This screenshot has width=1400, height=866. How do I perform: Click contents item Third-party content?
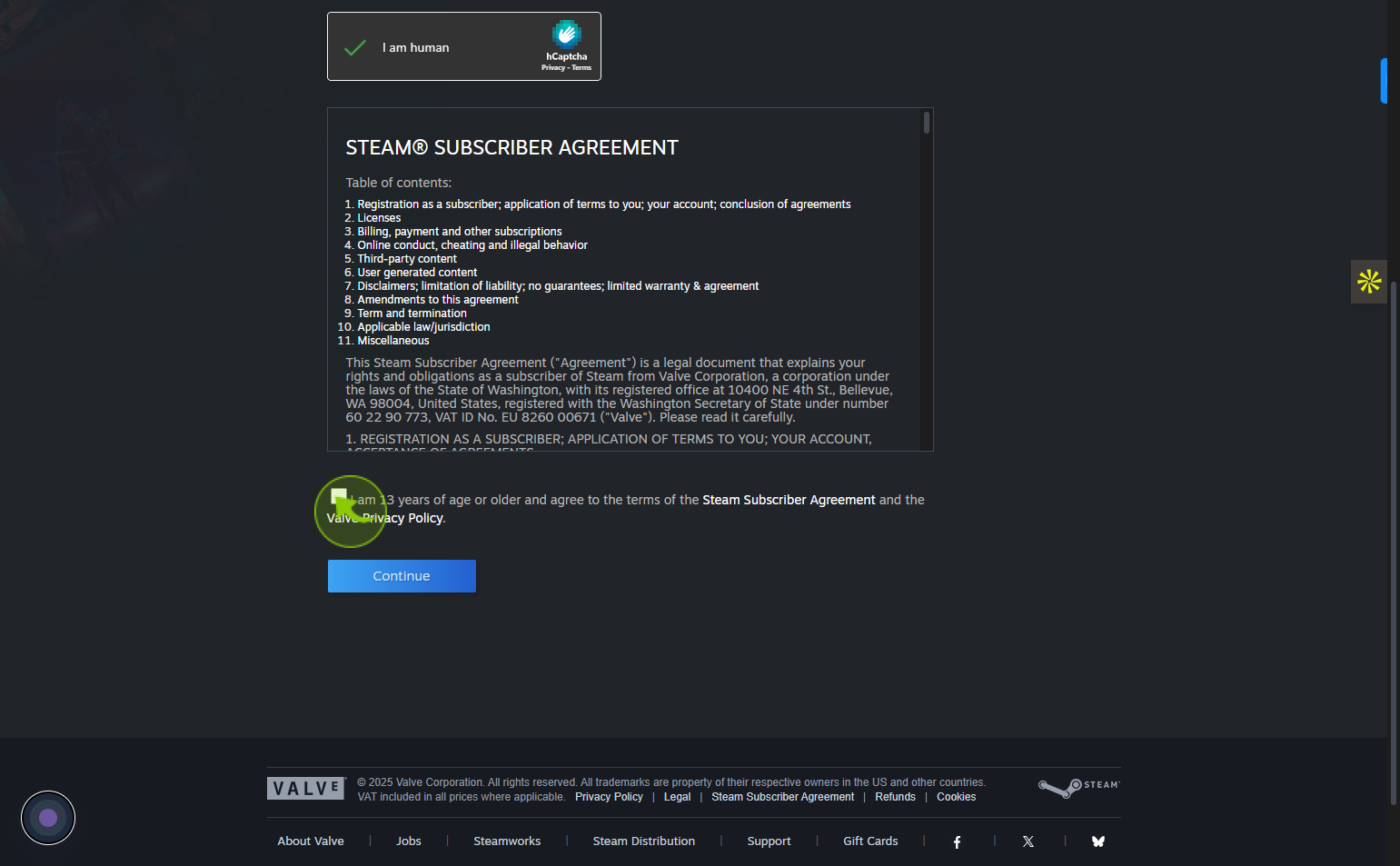point(407,259)
